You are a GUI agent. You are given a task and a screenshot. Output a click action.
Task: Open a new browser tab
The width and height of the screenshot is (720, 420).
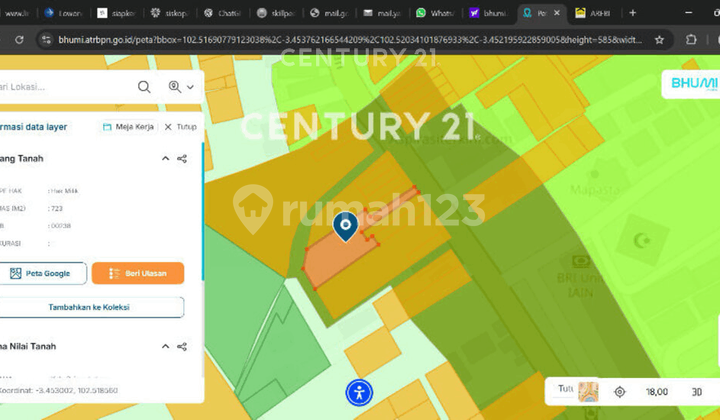(x=633, y=13)
